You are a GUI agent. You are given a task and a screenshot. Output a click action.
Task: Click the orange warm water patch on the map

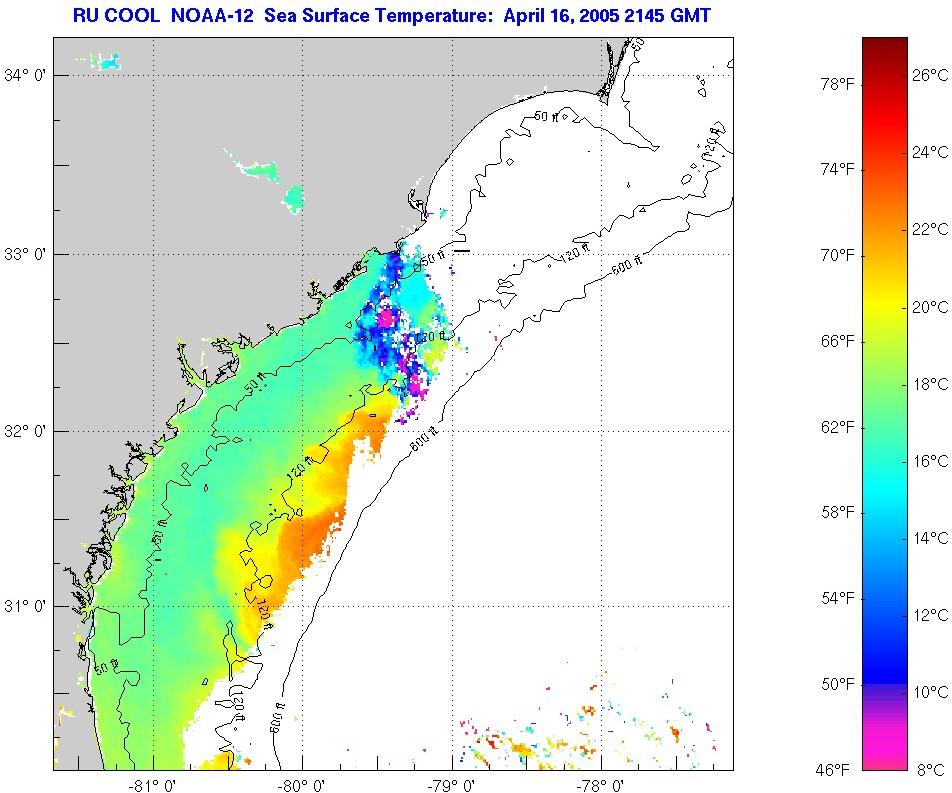pyautogui.click(x=310, y=540)
